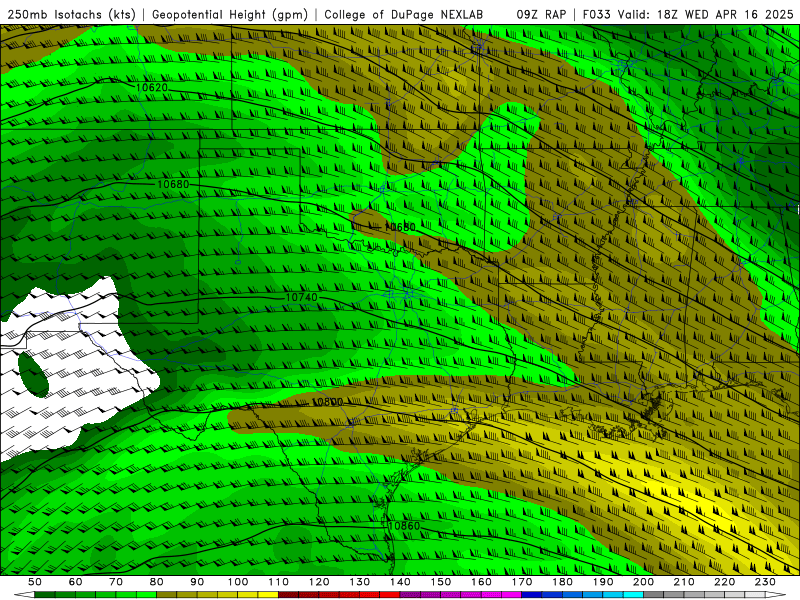Click the 10620 height contour label

152,88
